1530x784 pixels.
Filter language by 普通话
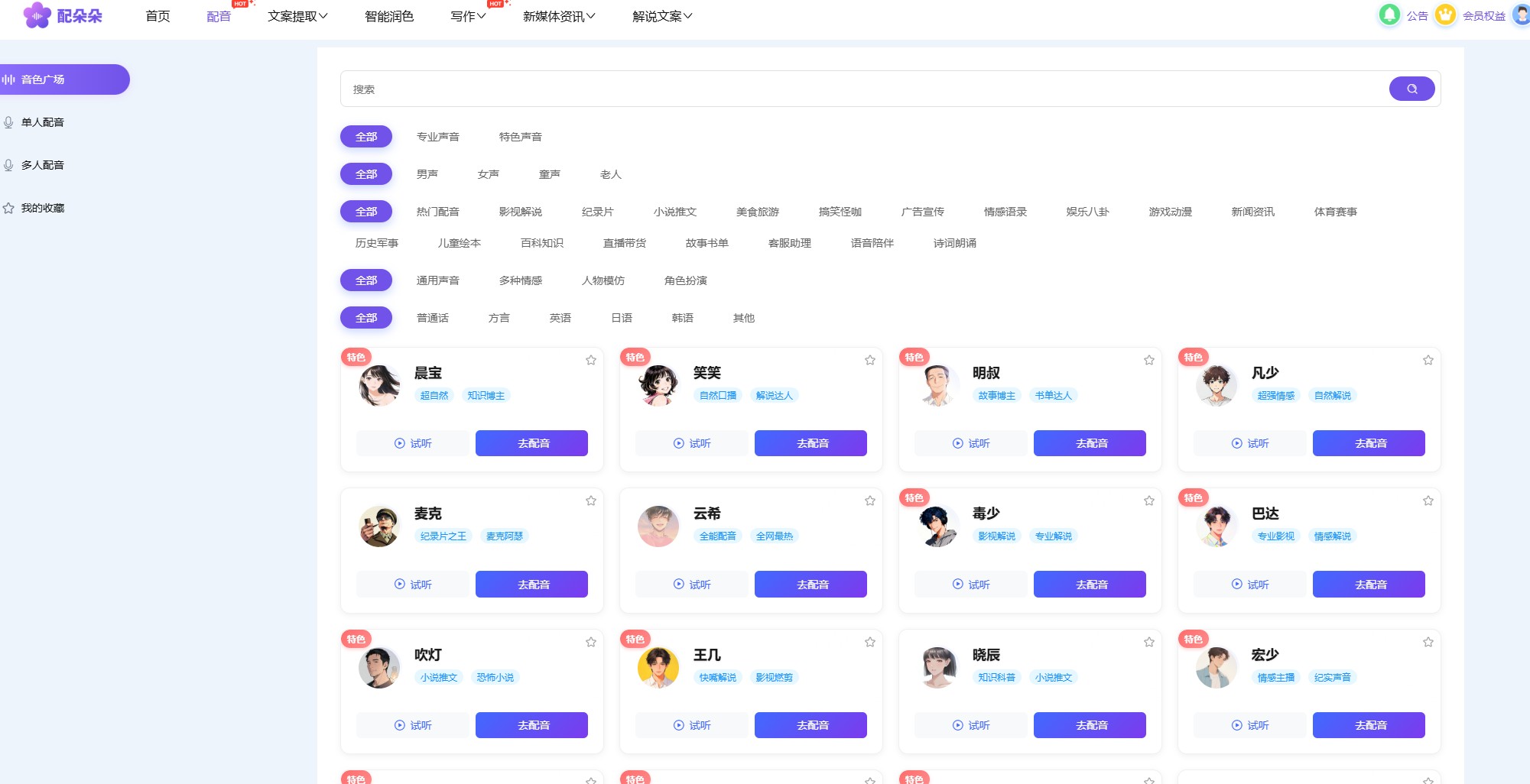click(433, 318)
